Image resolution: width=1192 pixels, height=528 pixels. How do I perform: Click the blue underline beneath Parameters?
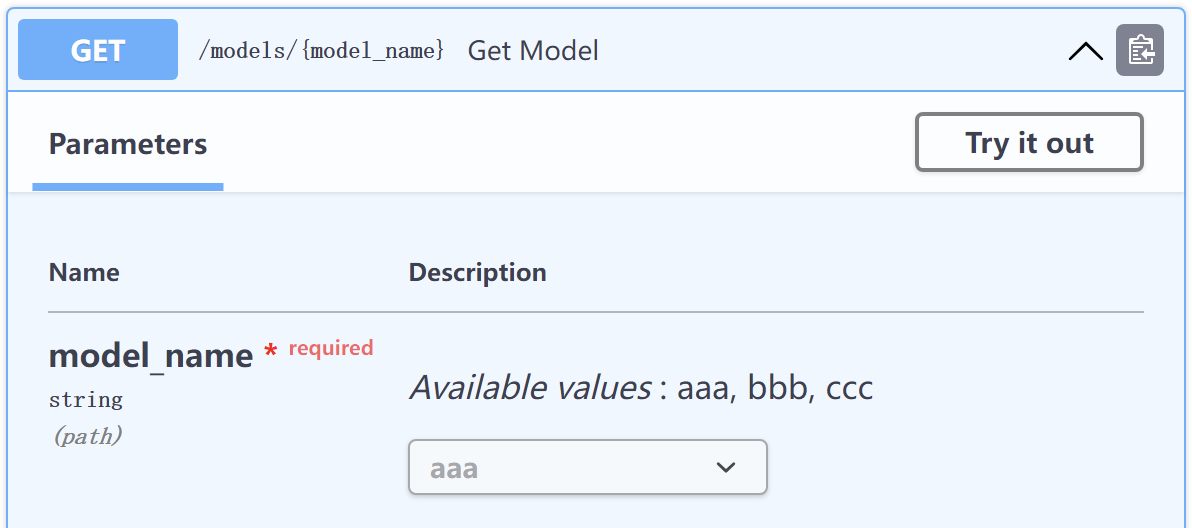pos(128,186)
